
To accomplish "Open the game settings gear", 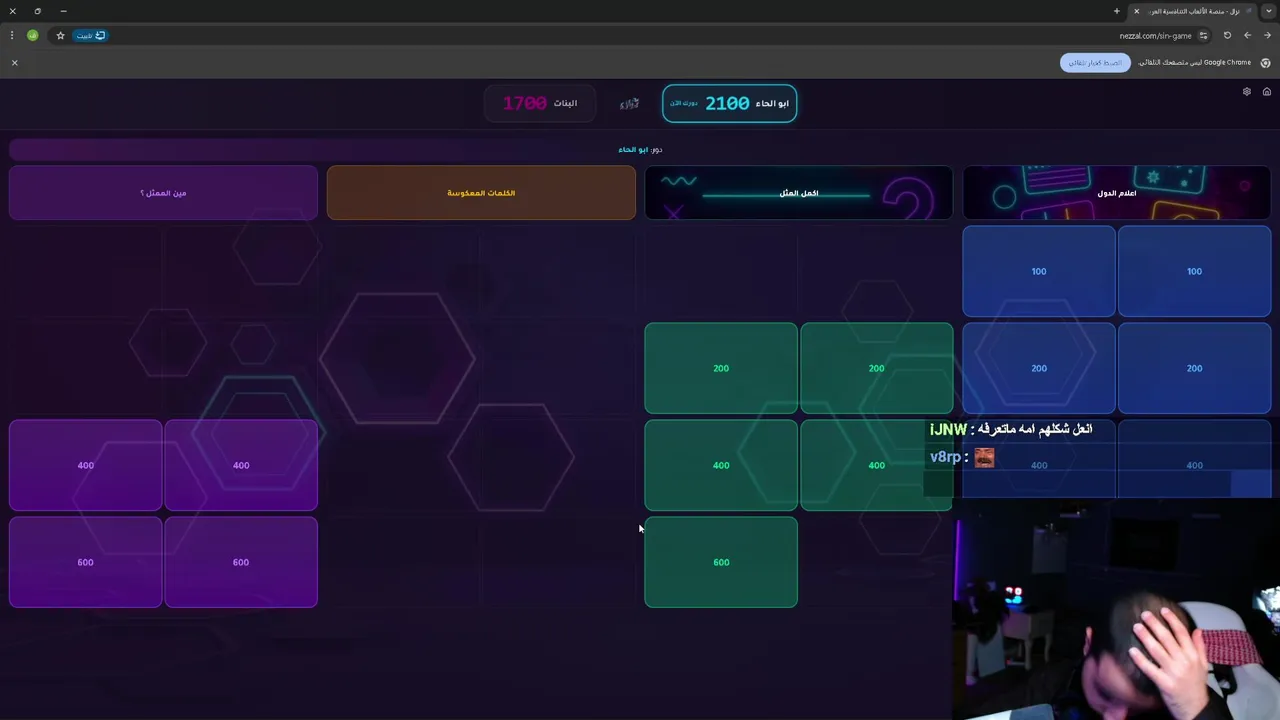I will pyautogui.click(x=1247, y=92).
